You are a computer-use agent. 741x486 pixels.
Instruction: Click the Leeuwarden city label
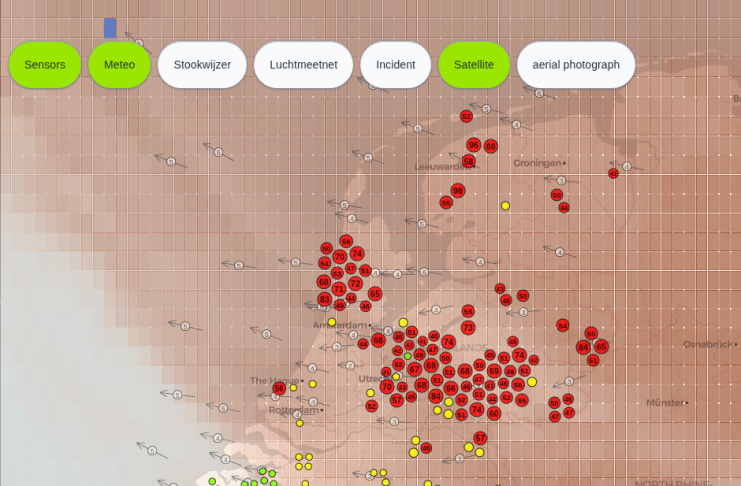pyautogui.click(x=442, y=167)
